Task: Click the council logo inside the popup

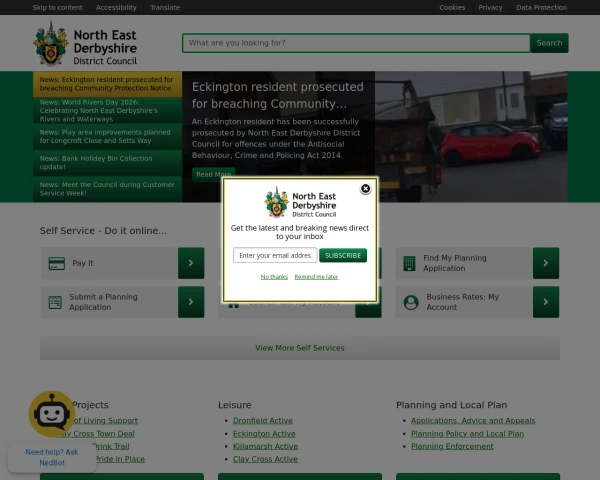Action: (x=300, y=202)
